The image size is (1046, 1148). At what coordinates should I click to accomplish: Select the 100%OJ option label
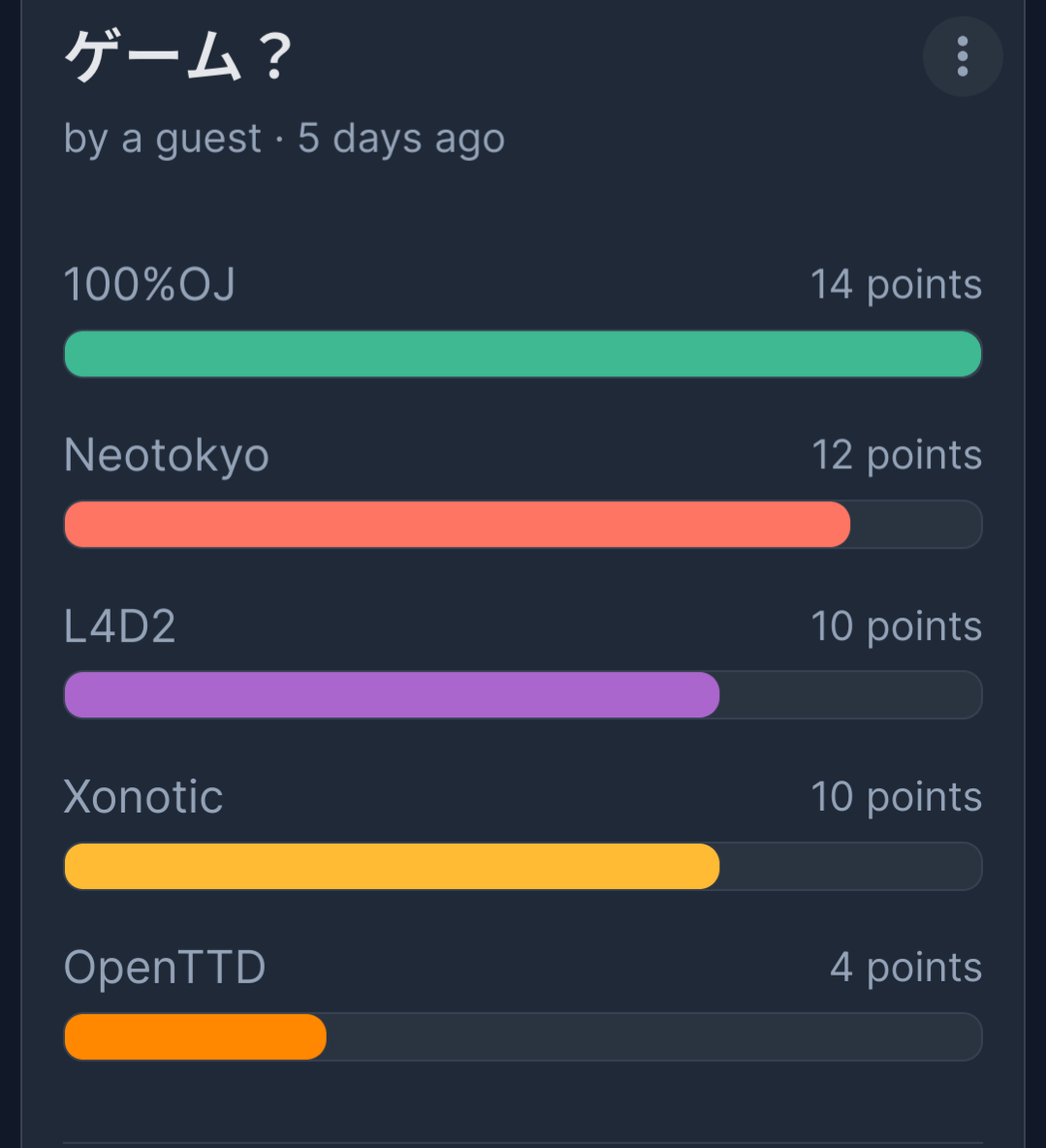pyautogui.click(x=149, y=285)
